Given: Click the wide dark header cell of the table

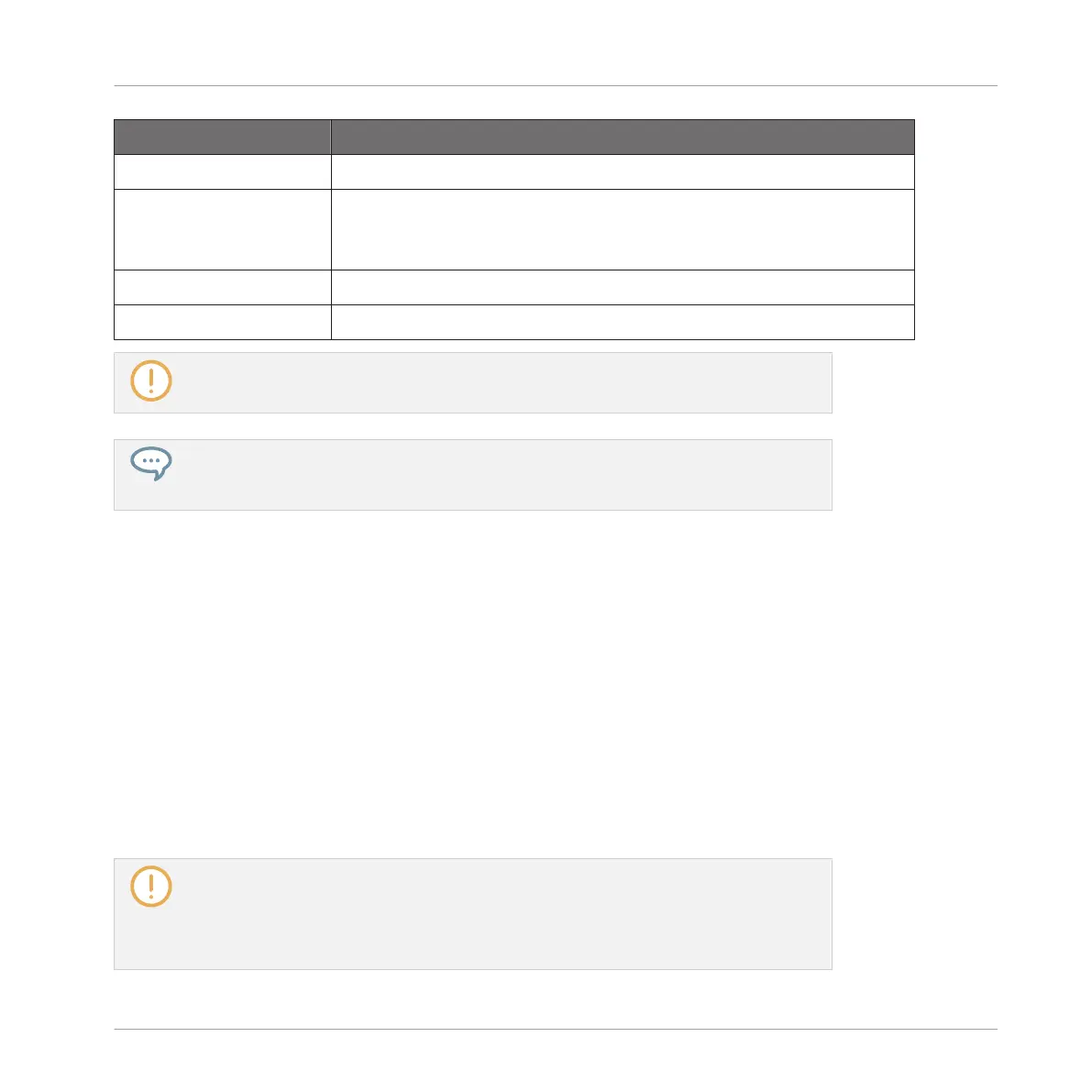Looking at the screenshot, I should 623,138.
